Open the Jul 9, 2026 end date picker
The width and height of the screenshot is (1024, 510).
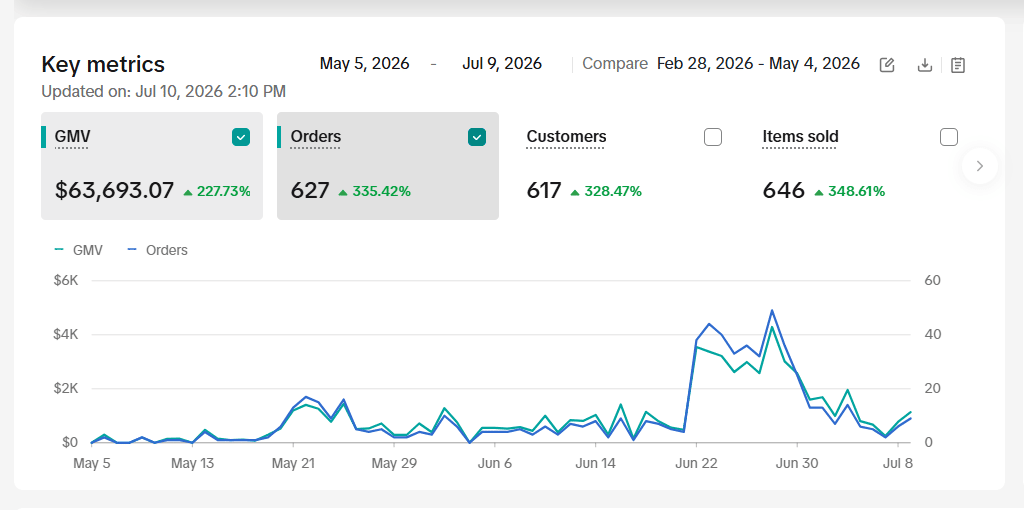click(502, 63)
